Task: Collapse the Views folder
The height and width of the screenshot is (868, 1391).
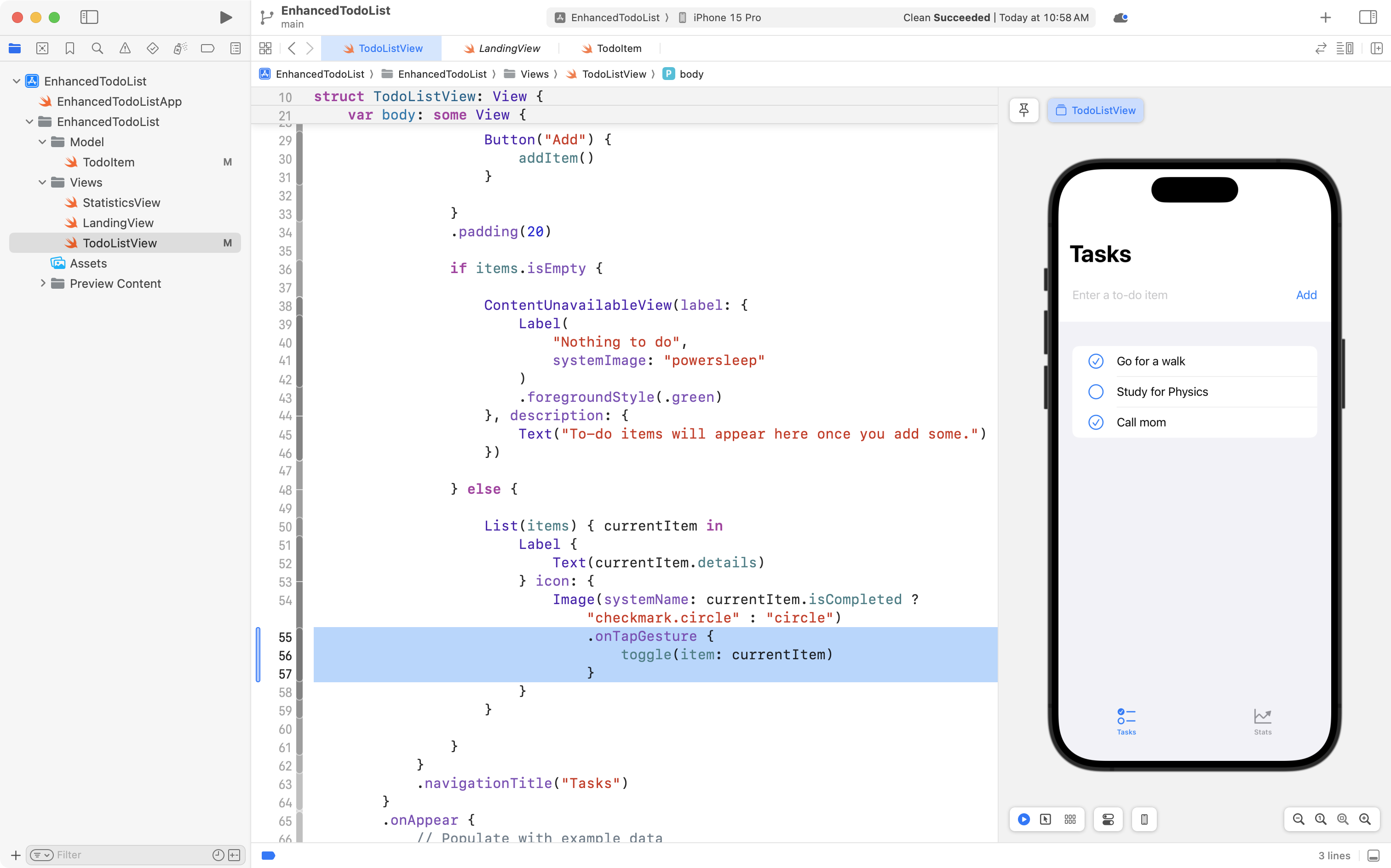Action: coord(42,183)
